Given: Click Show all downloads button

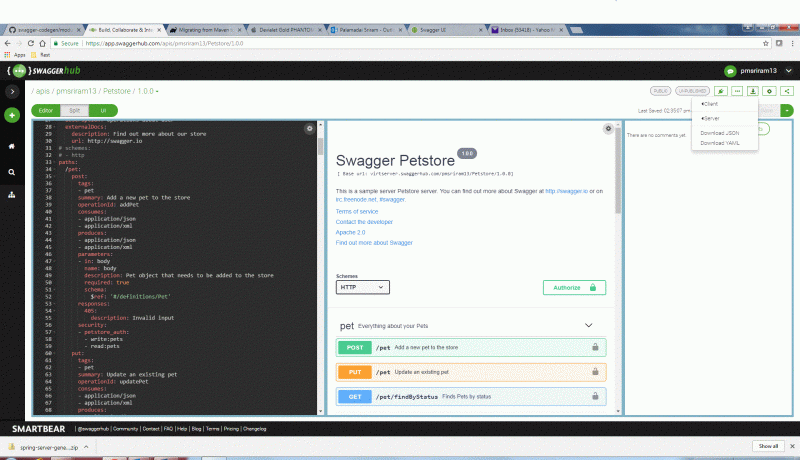Looking at the screenshot, I should point(768,446).
